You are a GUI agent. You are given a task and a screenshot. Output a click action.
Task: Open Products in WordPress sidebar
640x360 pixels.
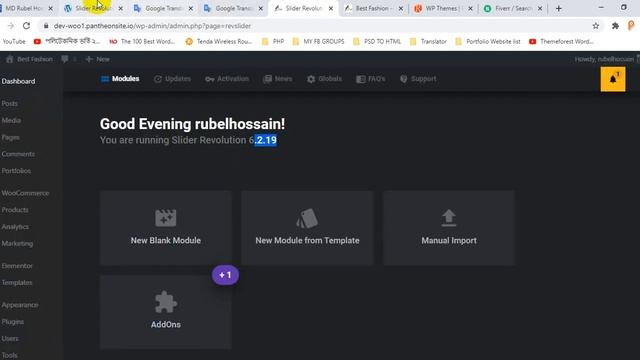click(x=15, y=210)
